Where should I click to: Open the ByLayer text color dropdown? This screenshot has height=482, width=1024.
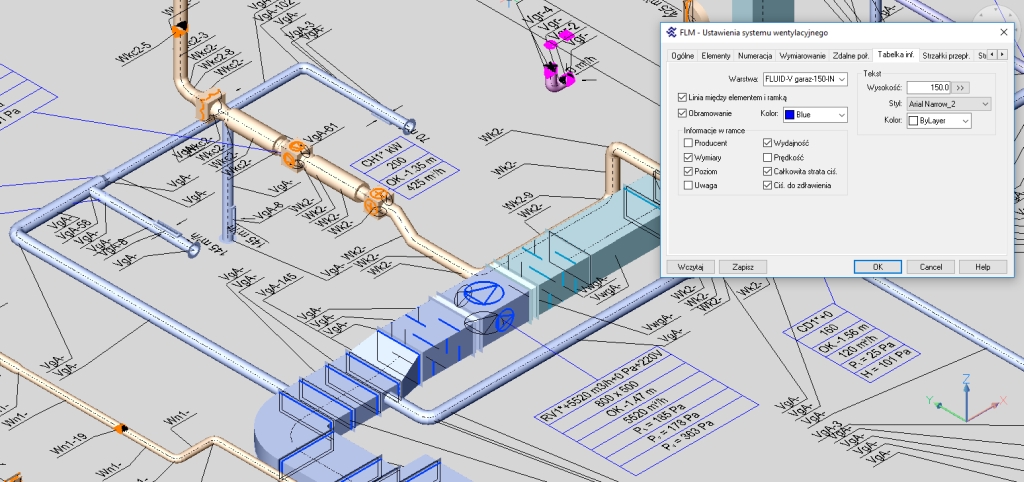click(939, 121)
